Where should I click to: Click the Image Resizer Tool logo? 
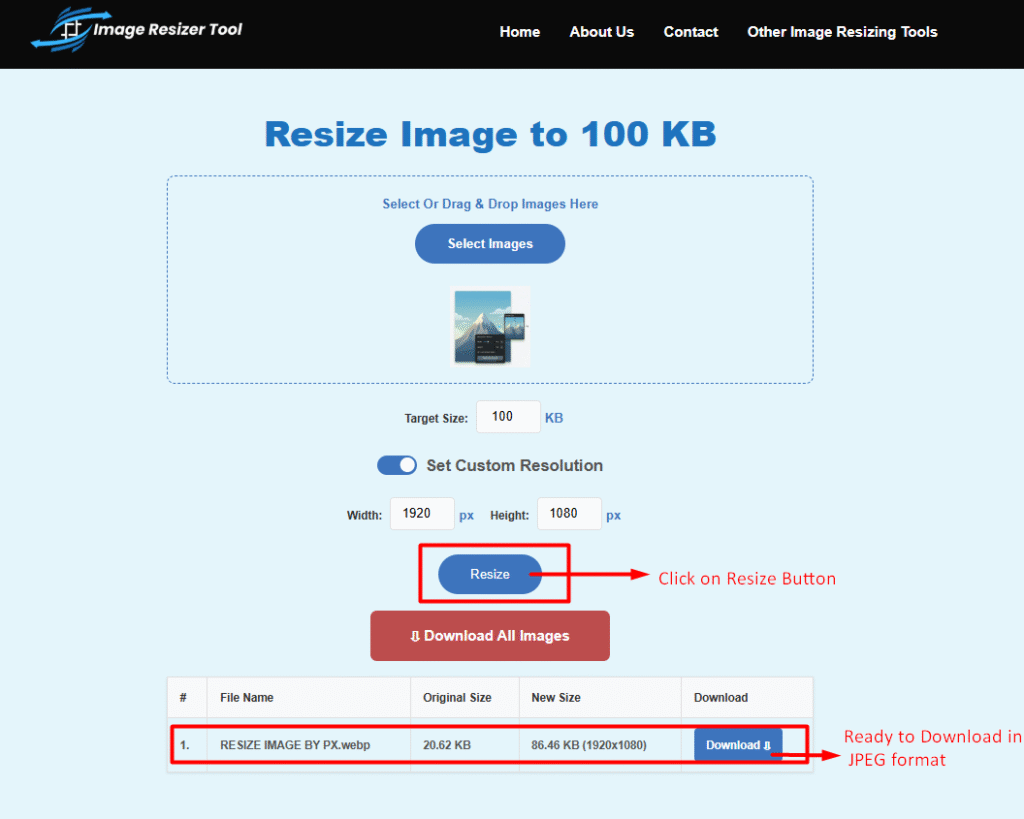[137, 30]
